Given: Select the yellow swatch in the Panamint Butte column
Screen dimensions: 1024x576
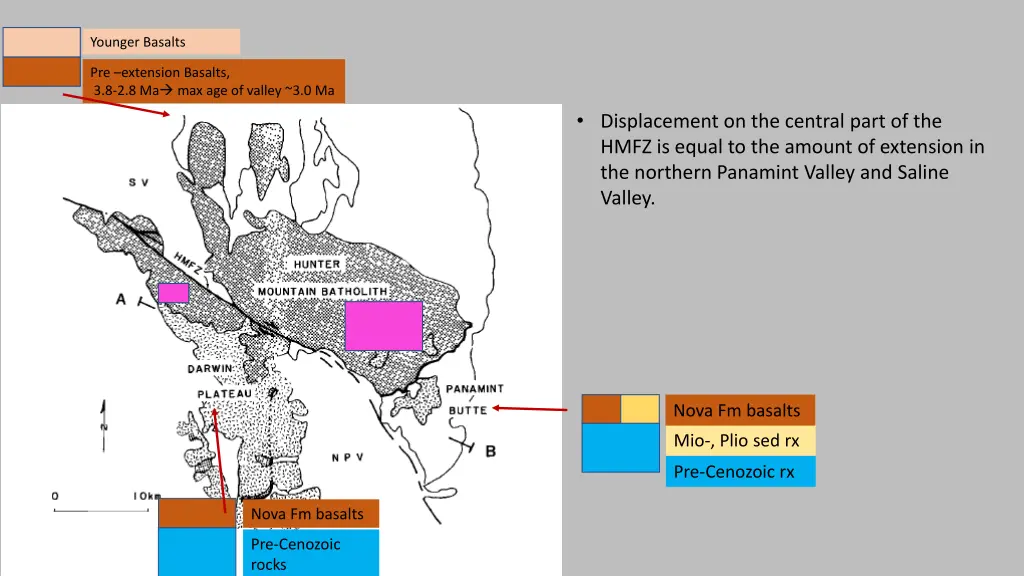Looking at the screenshot, I should click(x=639, y=409).
